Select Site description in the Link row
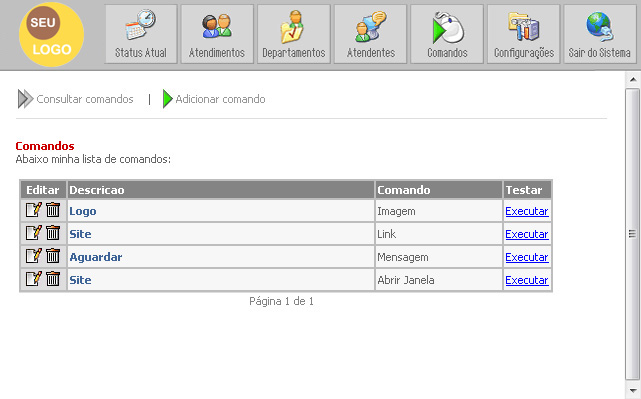 click(x=80, y=234)
